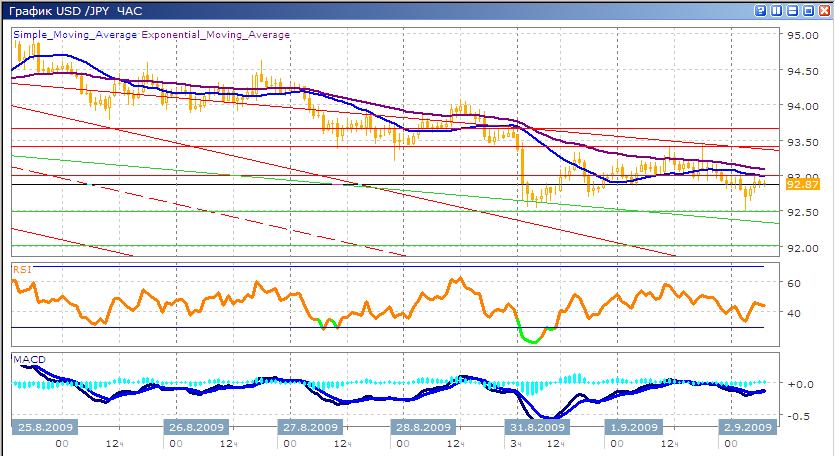Click the current price tag 92.87
Image resolution: width=835 pixels, height=456 pixels.
click(x=802, y=184)
